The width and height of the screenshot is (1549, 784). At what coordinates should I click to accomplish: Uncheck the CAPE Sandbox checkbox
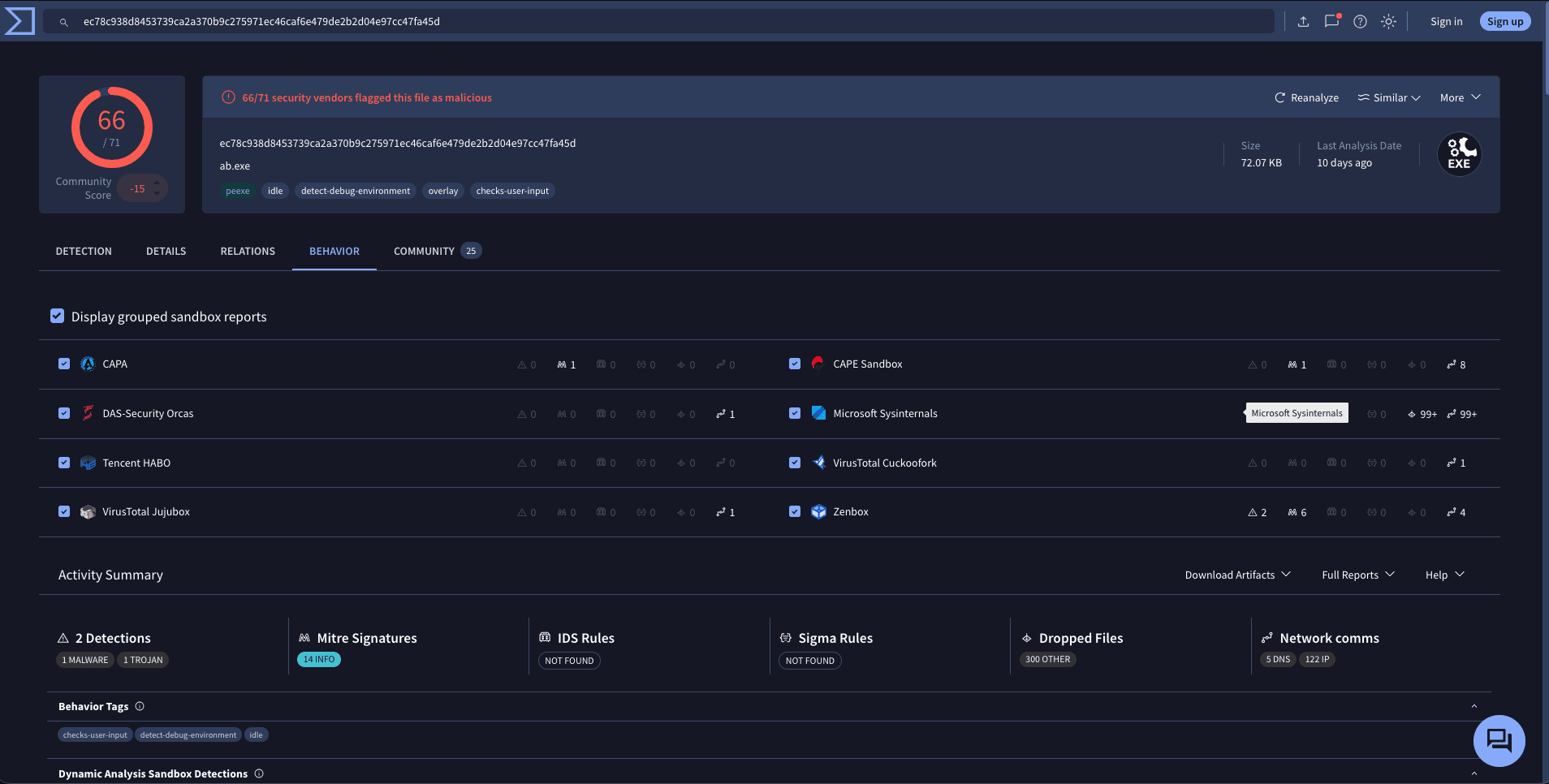click(x=795, y=364)
